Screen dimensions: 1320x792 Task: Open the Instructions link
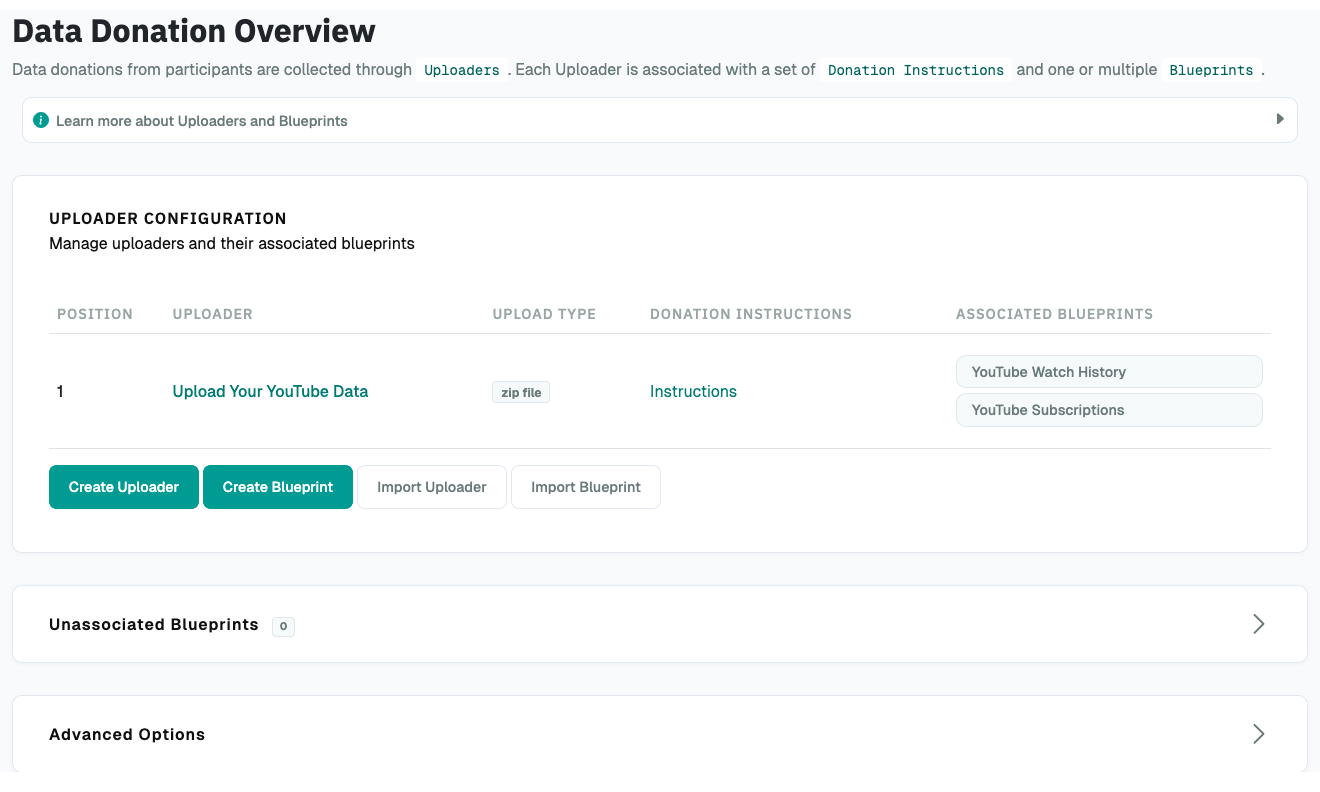693,391
